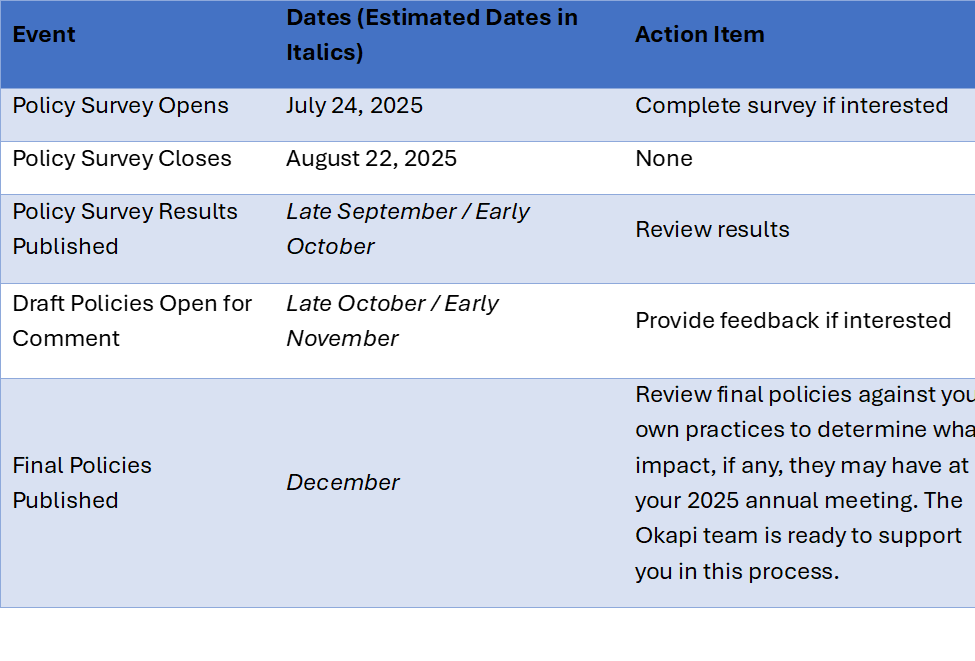Click the italic 'December' date cell
This screenshot has width=975, height=661.
pos(343,483)
